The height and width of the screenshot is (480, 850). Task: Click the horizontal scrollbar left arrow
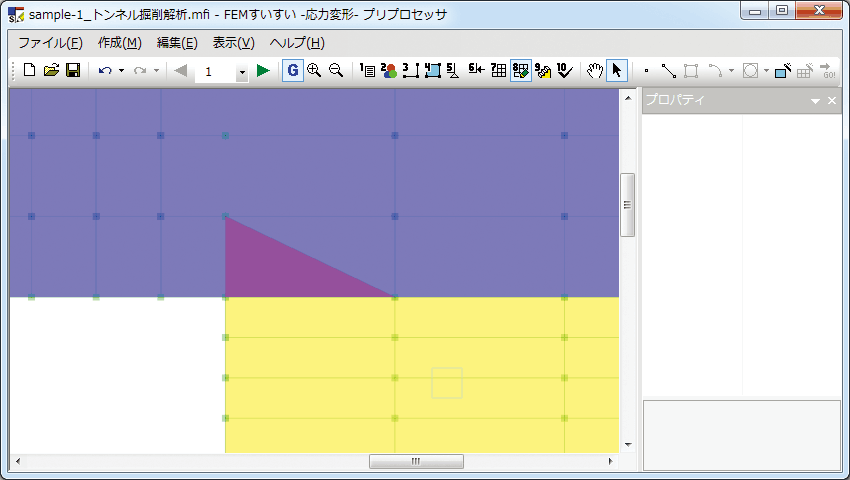click(18, 462)
